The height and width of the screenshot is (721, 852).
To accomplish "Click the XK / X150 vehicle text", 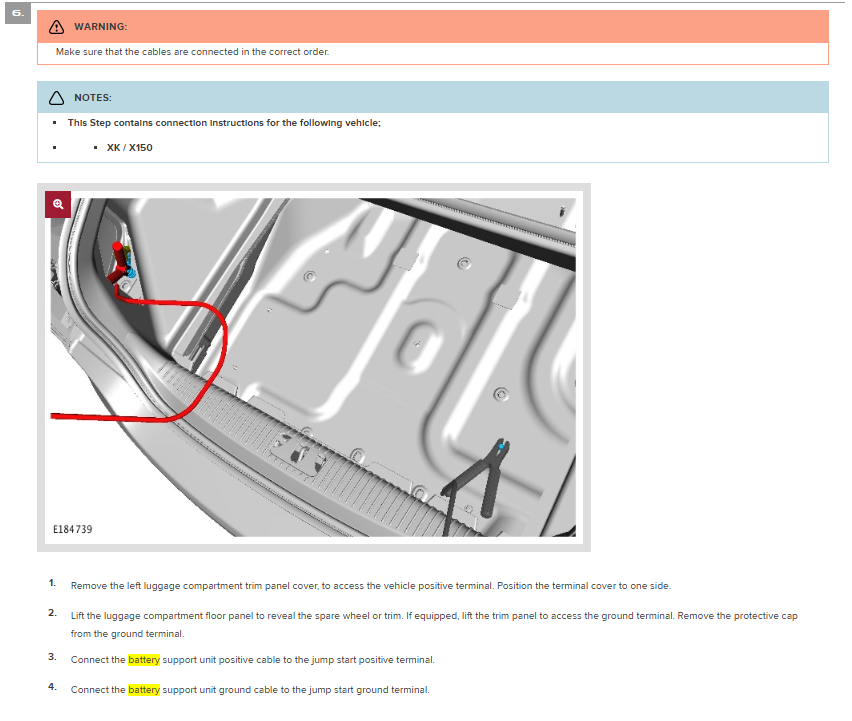I will 129,147.
